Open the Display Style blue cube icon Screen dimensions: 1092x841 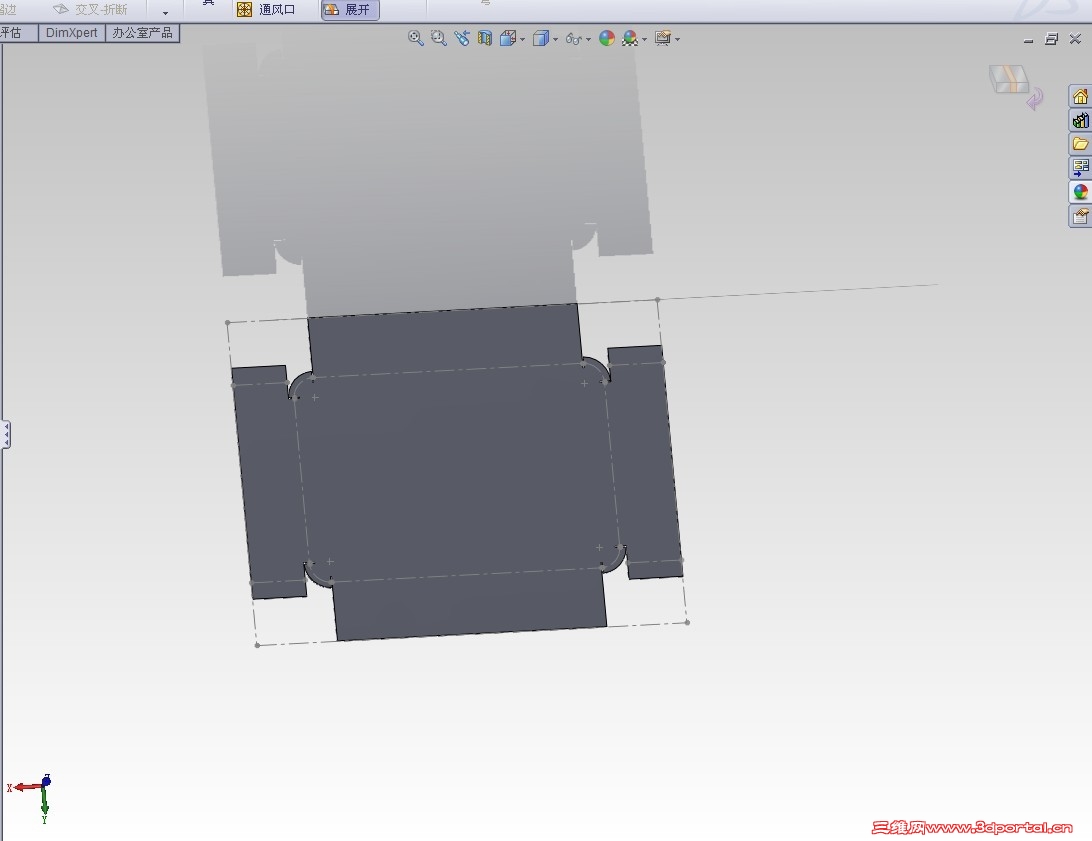tap(540, 38)
